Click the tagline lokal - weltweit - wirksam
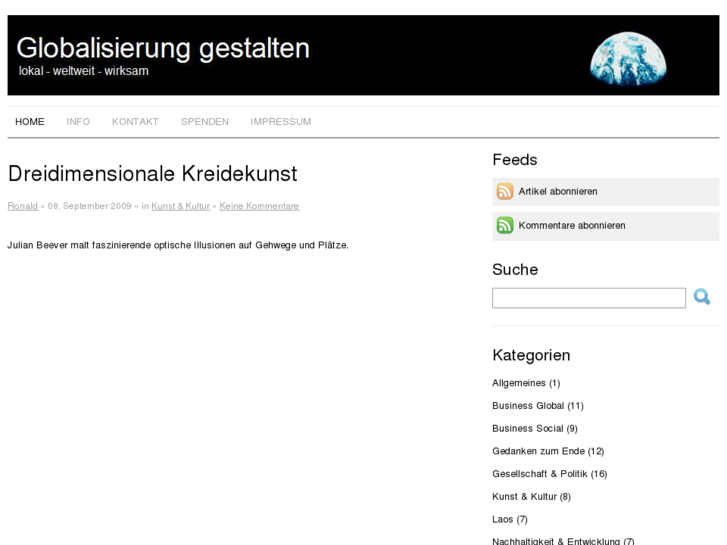 pos(84,71)
